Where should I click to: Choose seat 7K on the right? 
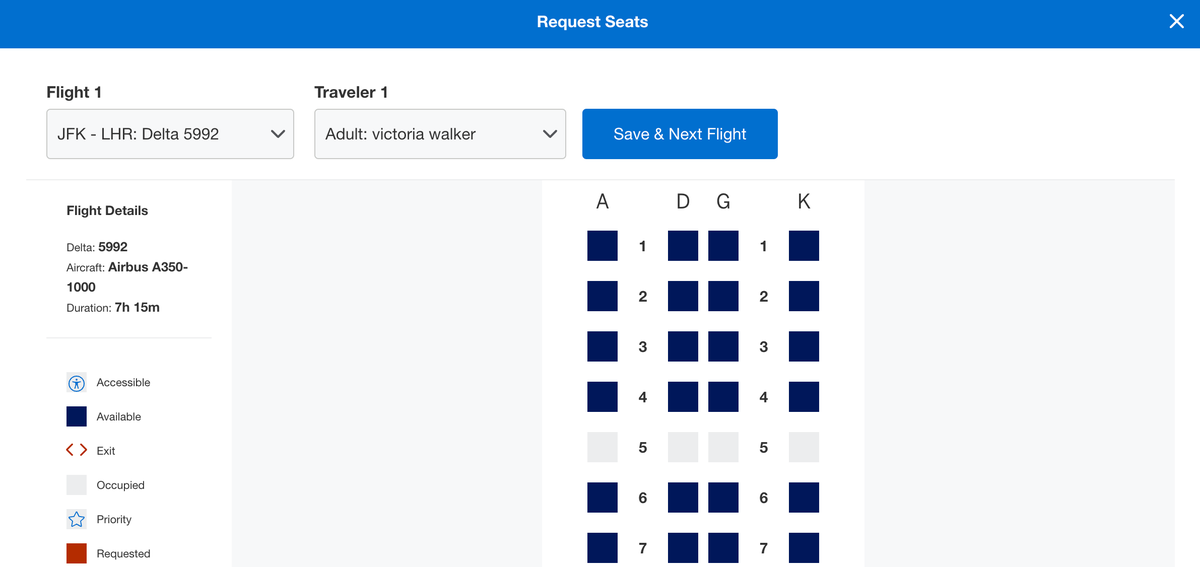(804, 548)
